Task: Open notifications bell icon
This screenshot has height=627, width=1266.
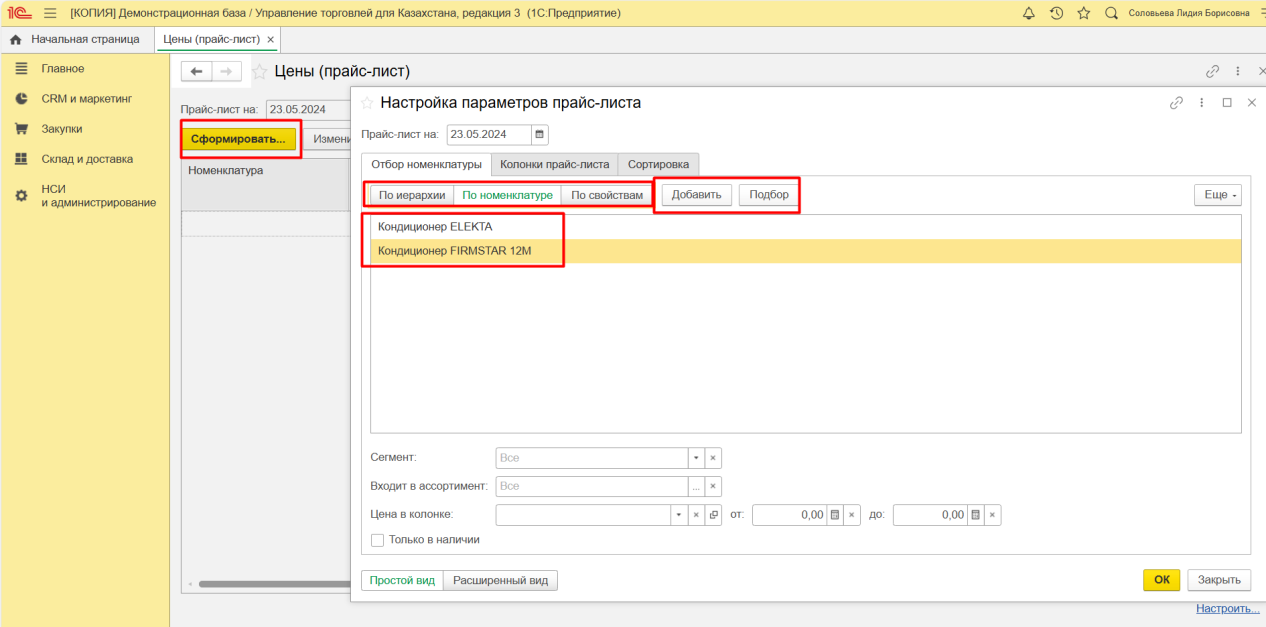Action: click(x=1029, y=13)
